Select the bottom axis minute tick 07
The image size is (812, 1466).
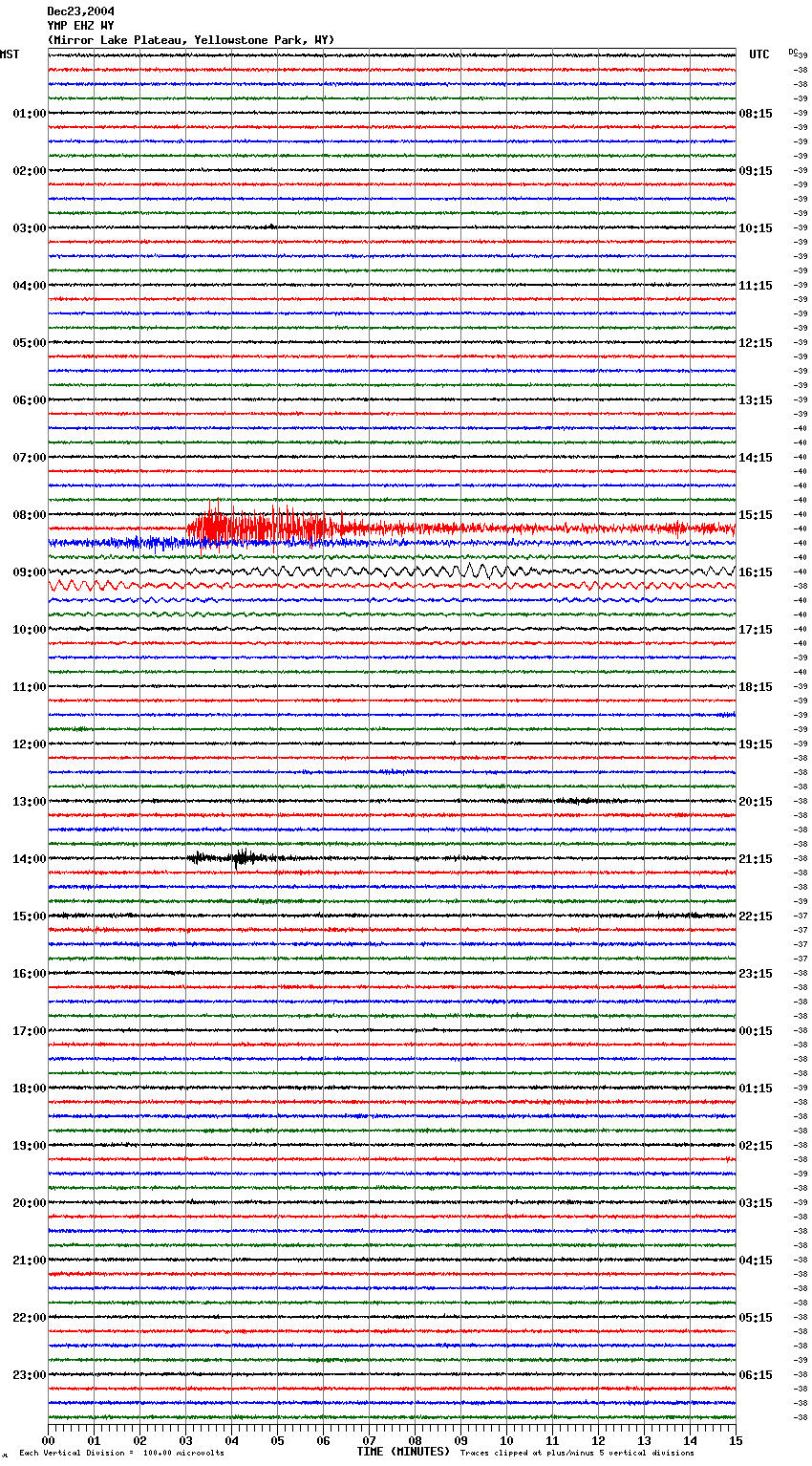tap(369, 1441)
